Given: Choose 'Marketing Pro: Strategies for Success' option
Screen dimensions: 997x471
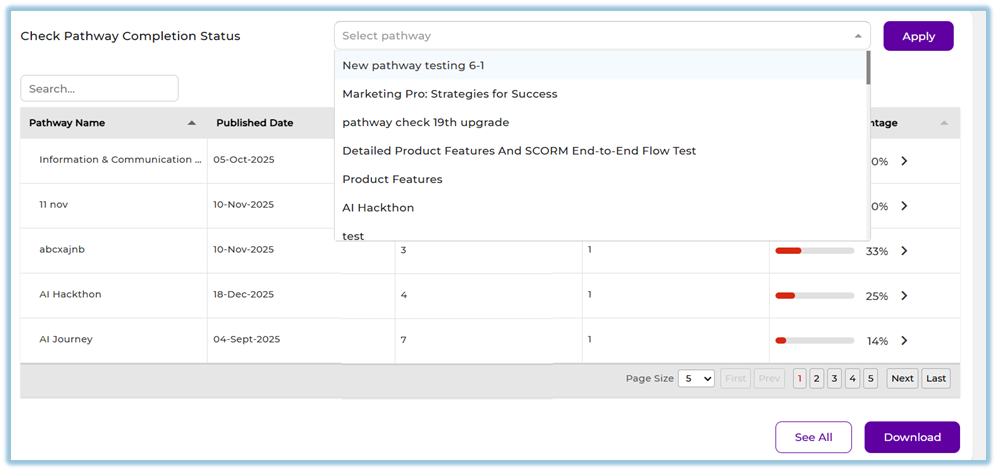Looking at the screenshot, I should (449, 94).
